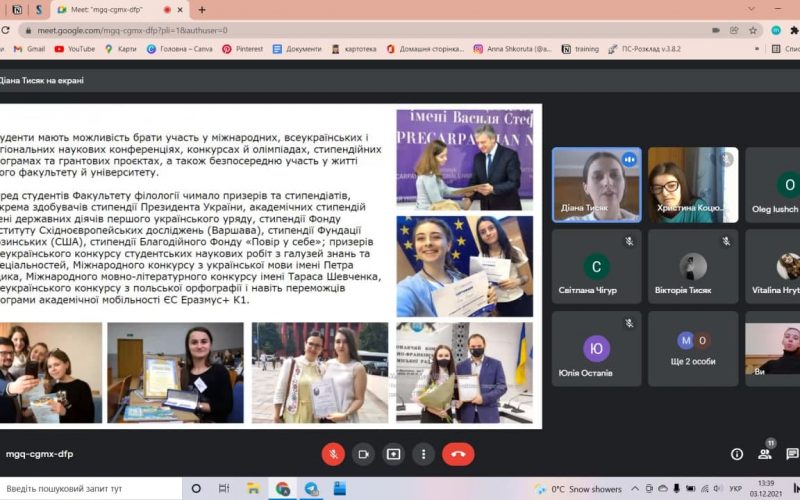Open the YouTube bookmark
The width and height of the screenshot is (800, 500).
point(75,48)
